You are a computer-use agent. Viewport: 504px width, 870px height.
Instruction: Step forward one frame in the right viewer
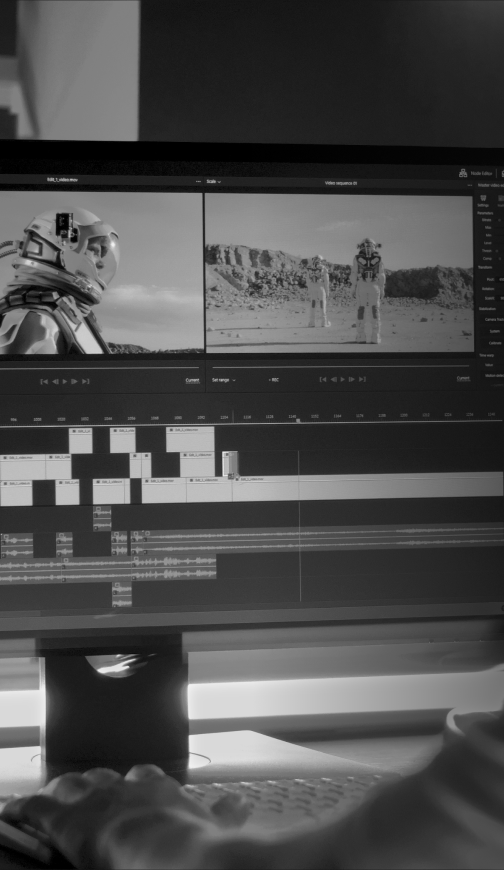click(x=351, y=380)
